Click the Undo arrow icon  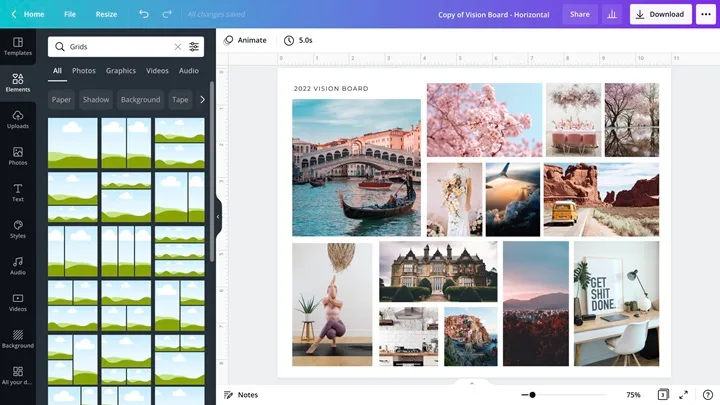coord(144,14)
